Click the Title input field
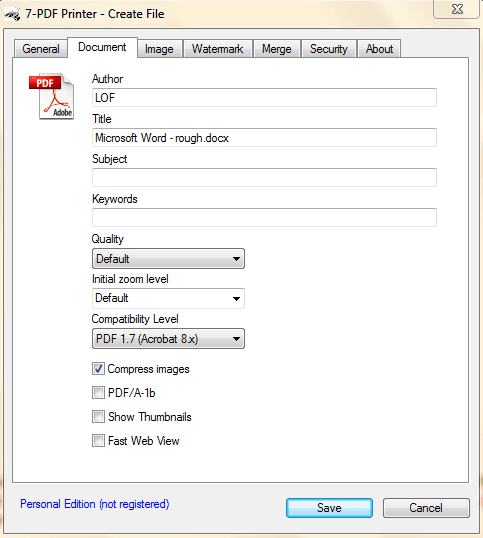 click(264, 138)
